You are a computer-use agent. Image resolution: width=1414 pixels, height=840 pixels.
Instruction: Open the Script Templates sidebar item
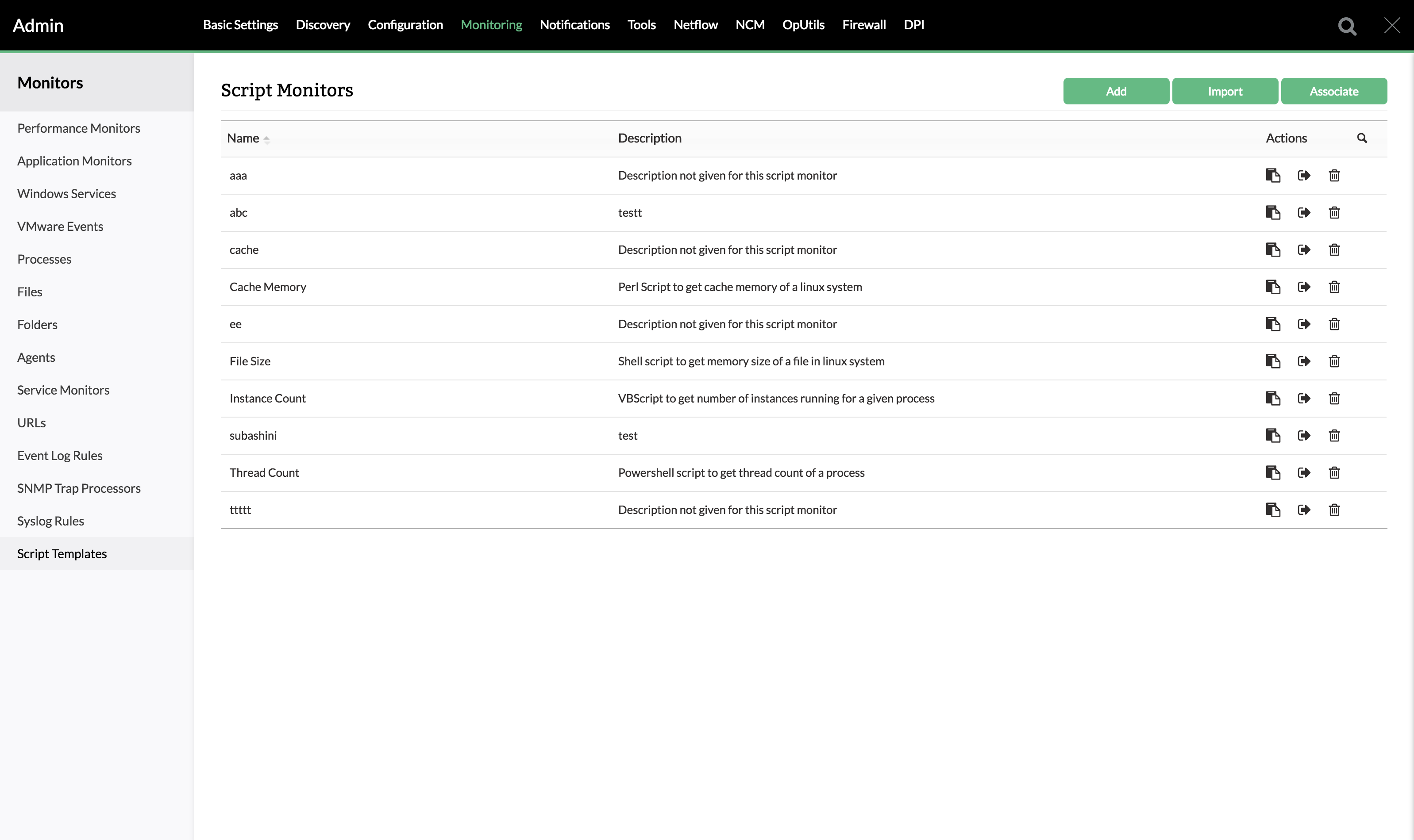tap(62, 553)
